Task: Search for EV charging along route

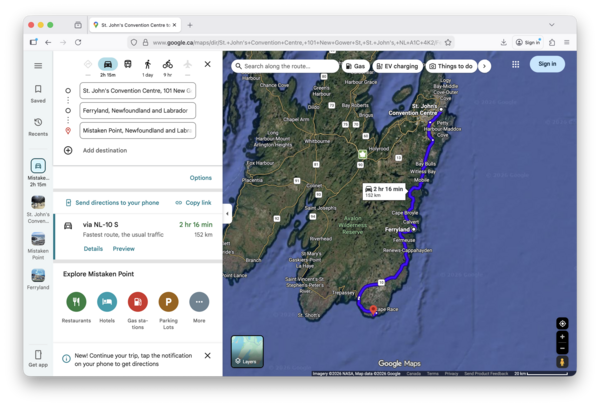Action: pos(398,66)
